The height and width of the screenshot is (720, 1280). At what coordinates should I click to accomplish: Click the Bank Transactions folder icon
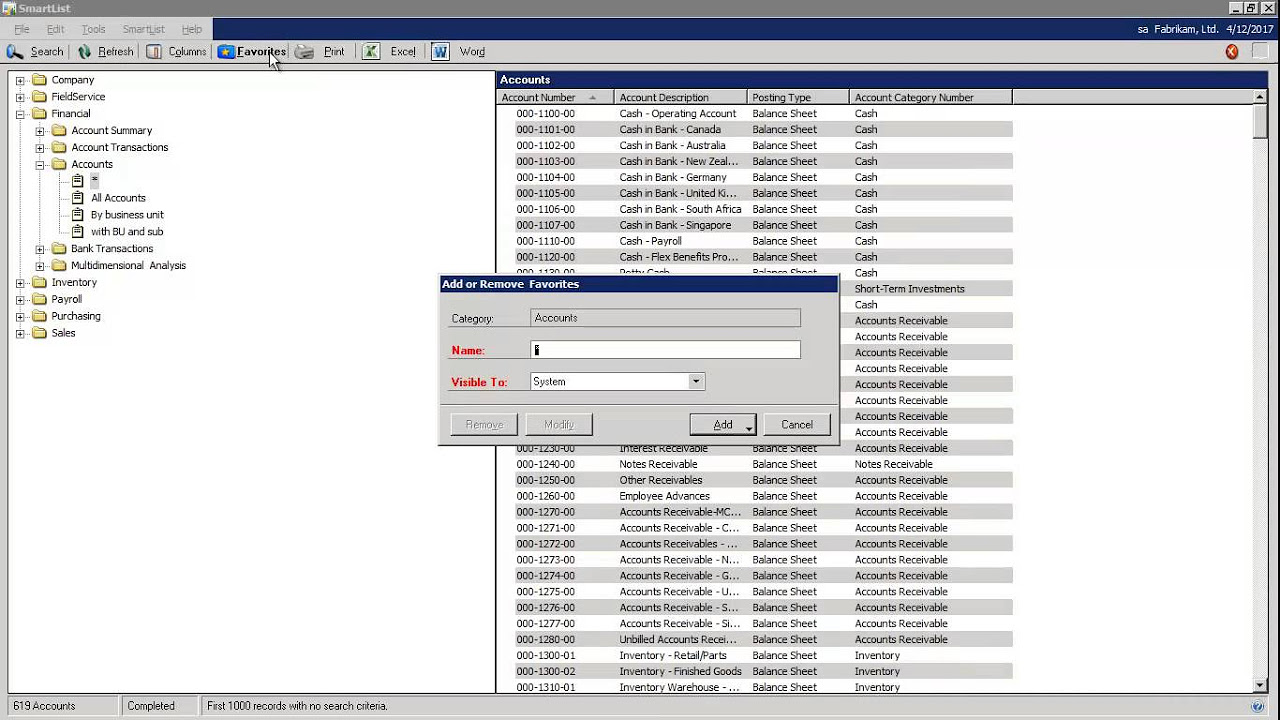59,249
